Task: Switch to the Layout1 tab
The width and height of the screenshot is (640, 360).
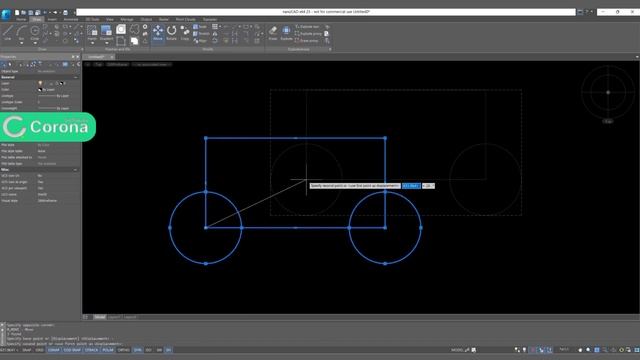Action: click(x=114, y=317)
